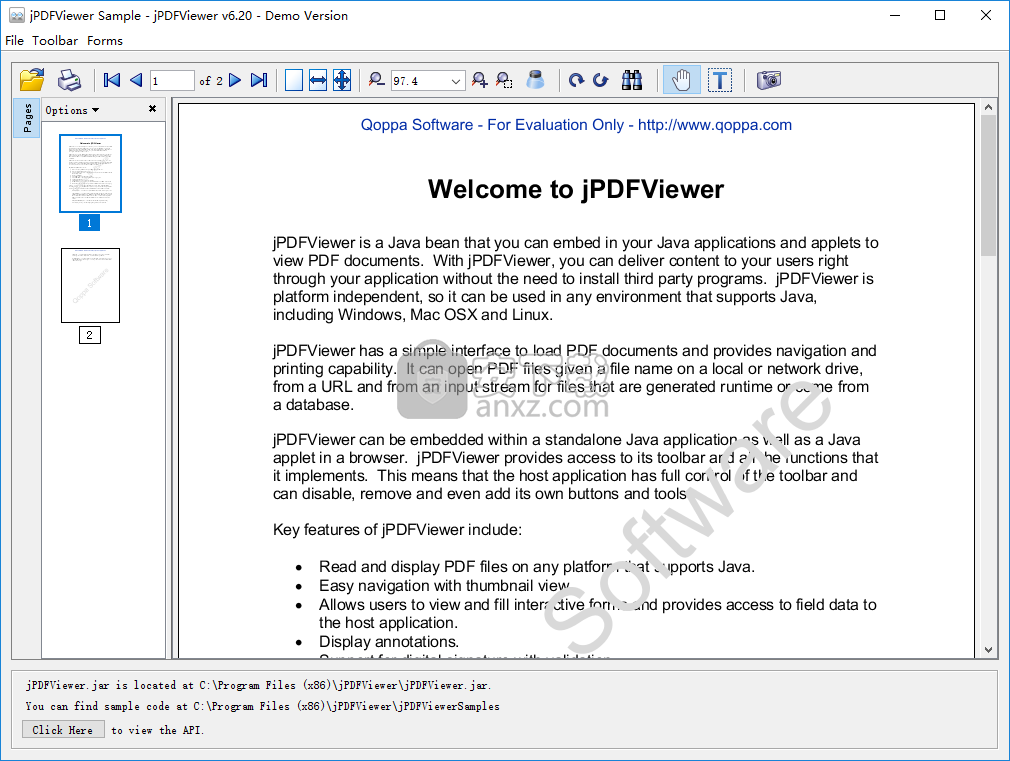Click "Key features of jPDFViewer include:" text

pos(397,530)
